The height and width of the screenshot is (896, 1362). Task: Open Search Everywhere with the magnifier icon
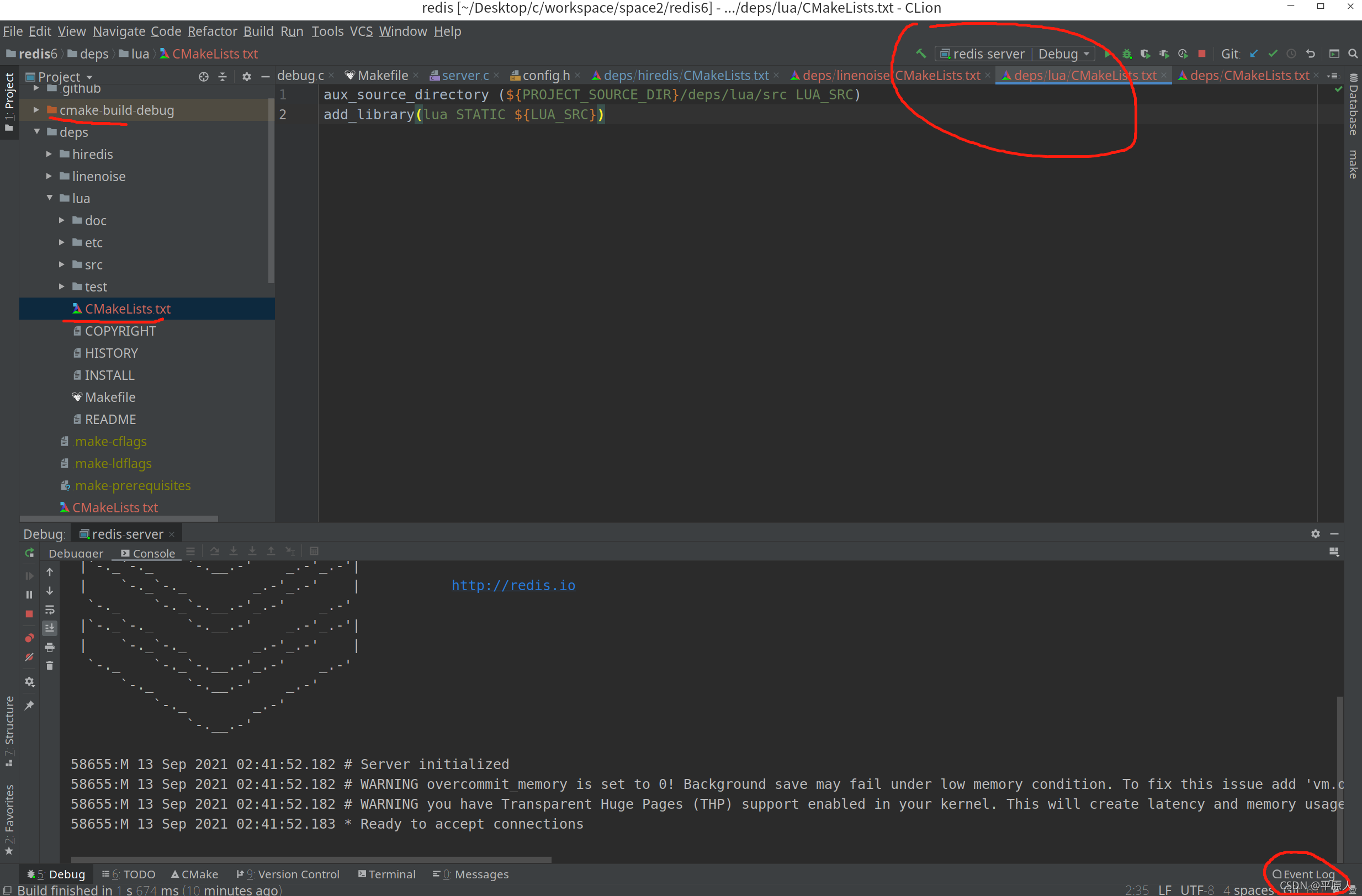tap(1353, 54)
